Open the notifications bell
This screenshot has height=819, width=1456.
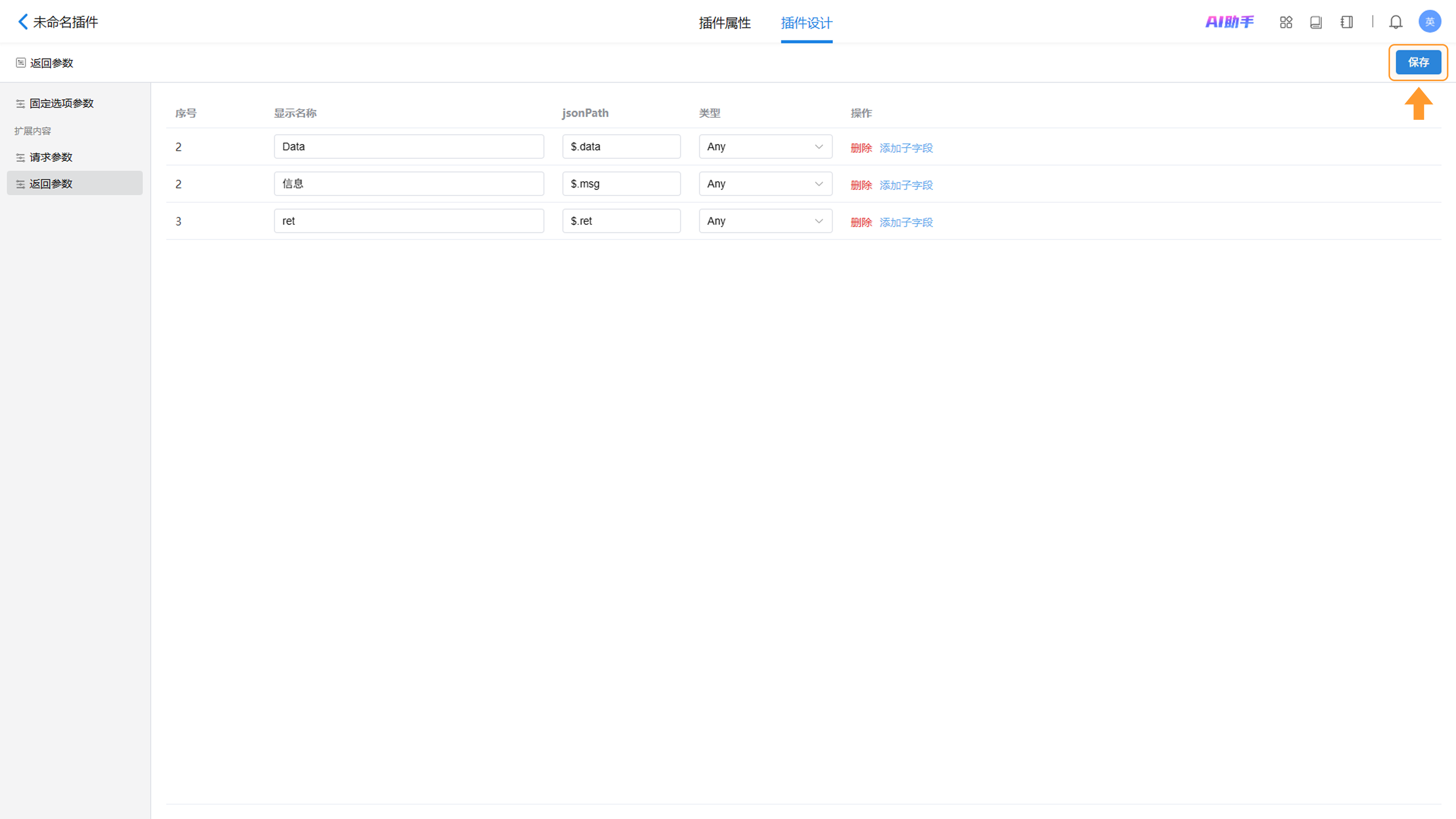(1395, 22)
